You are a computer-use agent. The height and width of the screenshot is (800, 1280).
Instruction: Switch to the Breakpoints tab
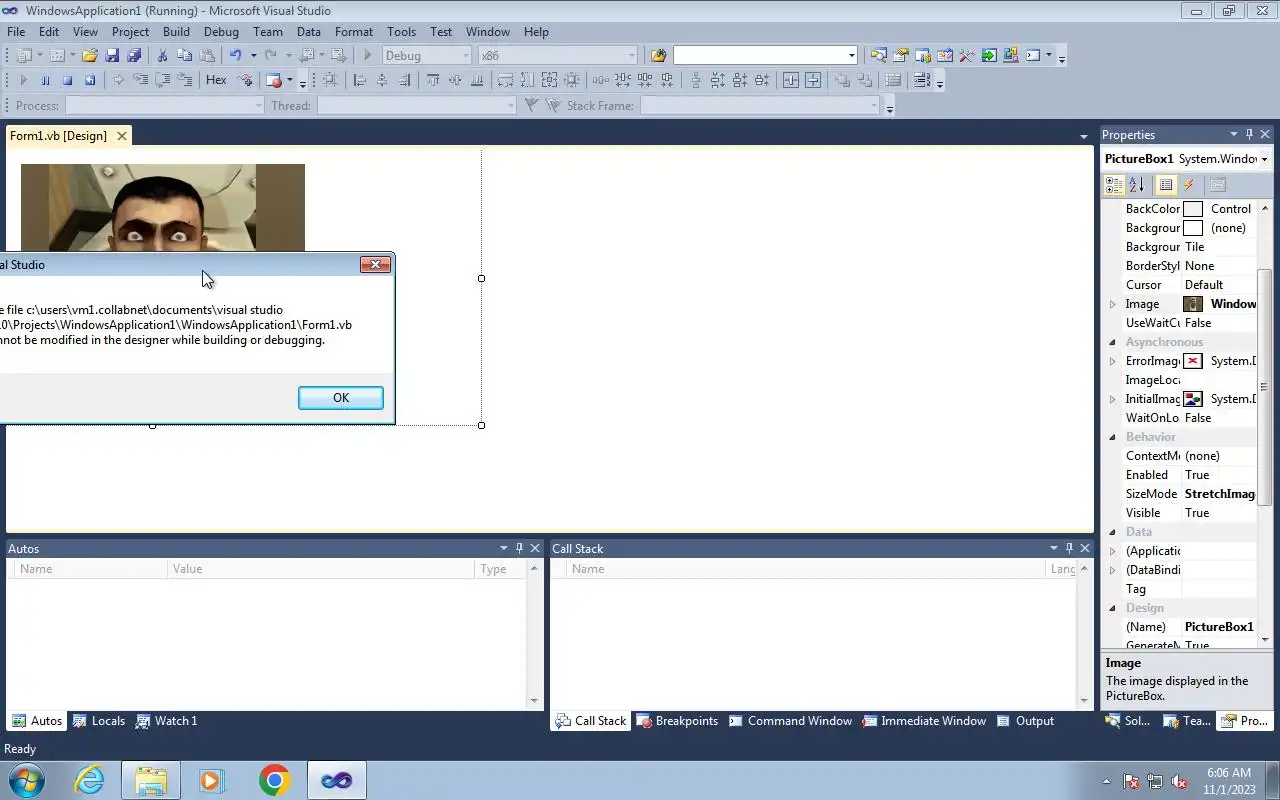[677, 721]
